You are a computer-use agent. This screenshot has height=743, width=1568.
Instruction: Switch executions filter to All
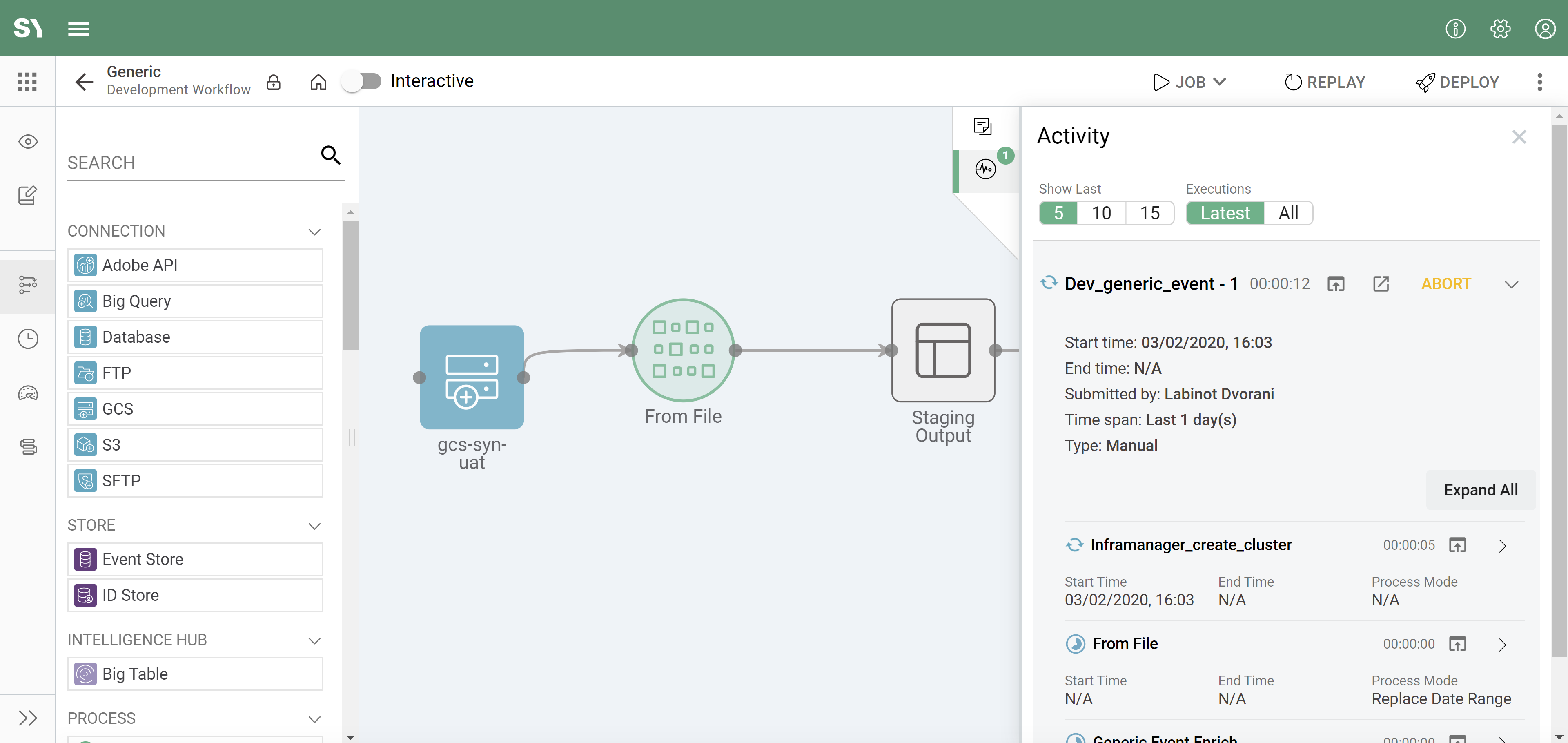[x=1288, y=213]
